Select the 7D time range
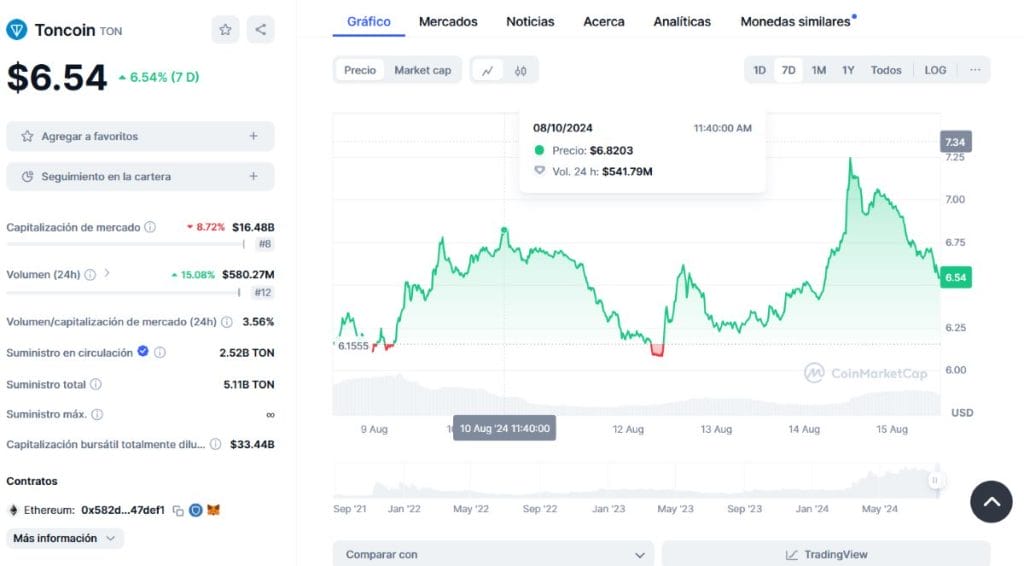The height and width of the screenshot is (566, 1024). (788, 70)
